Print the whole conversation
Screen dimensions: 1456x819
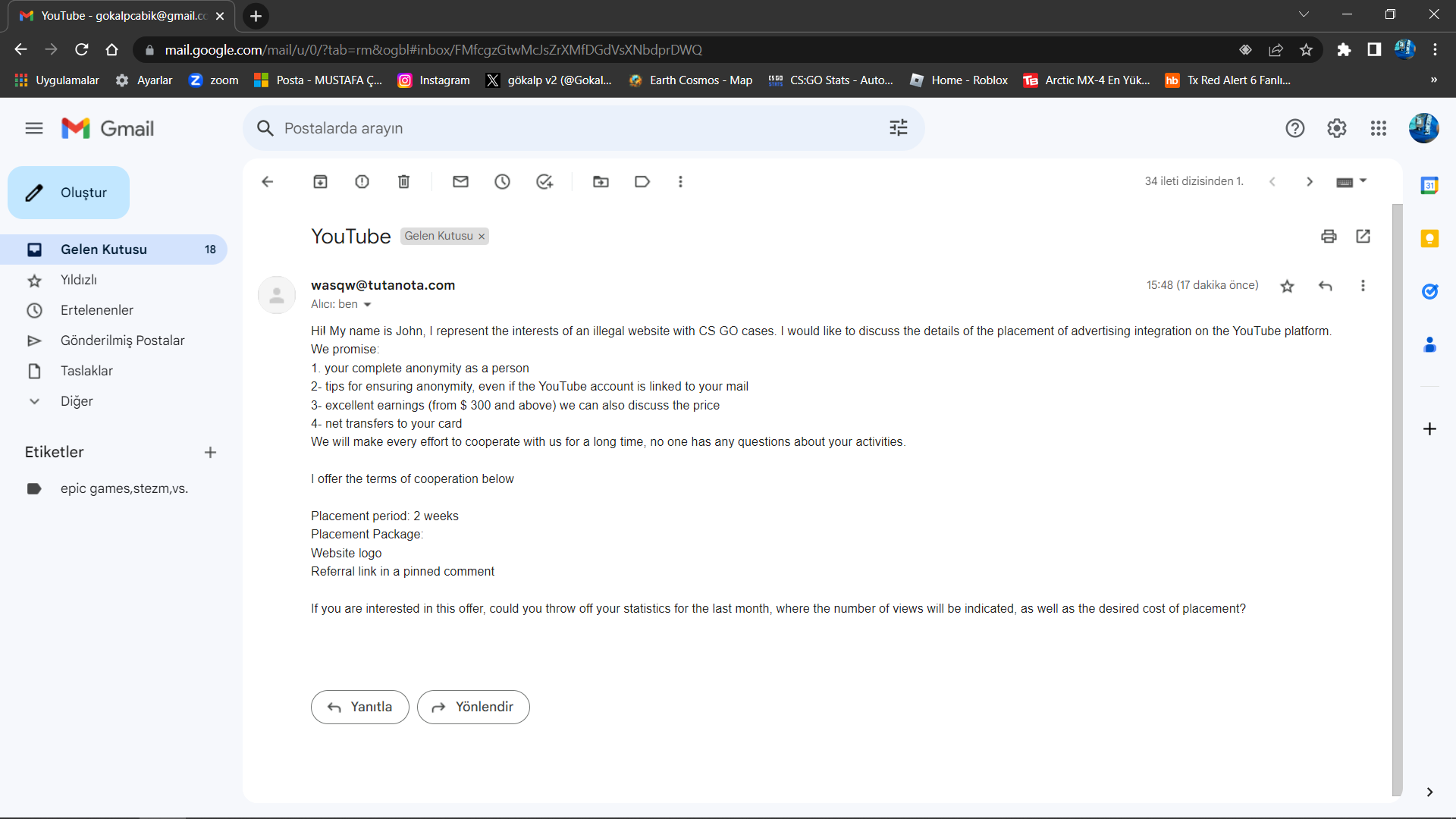[x=1329, y=236]
